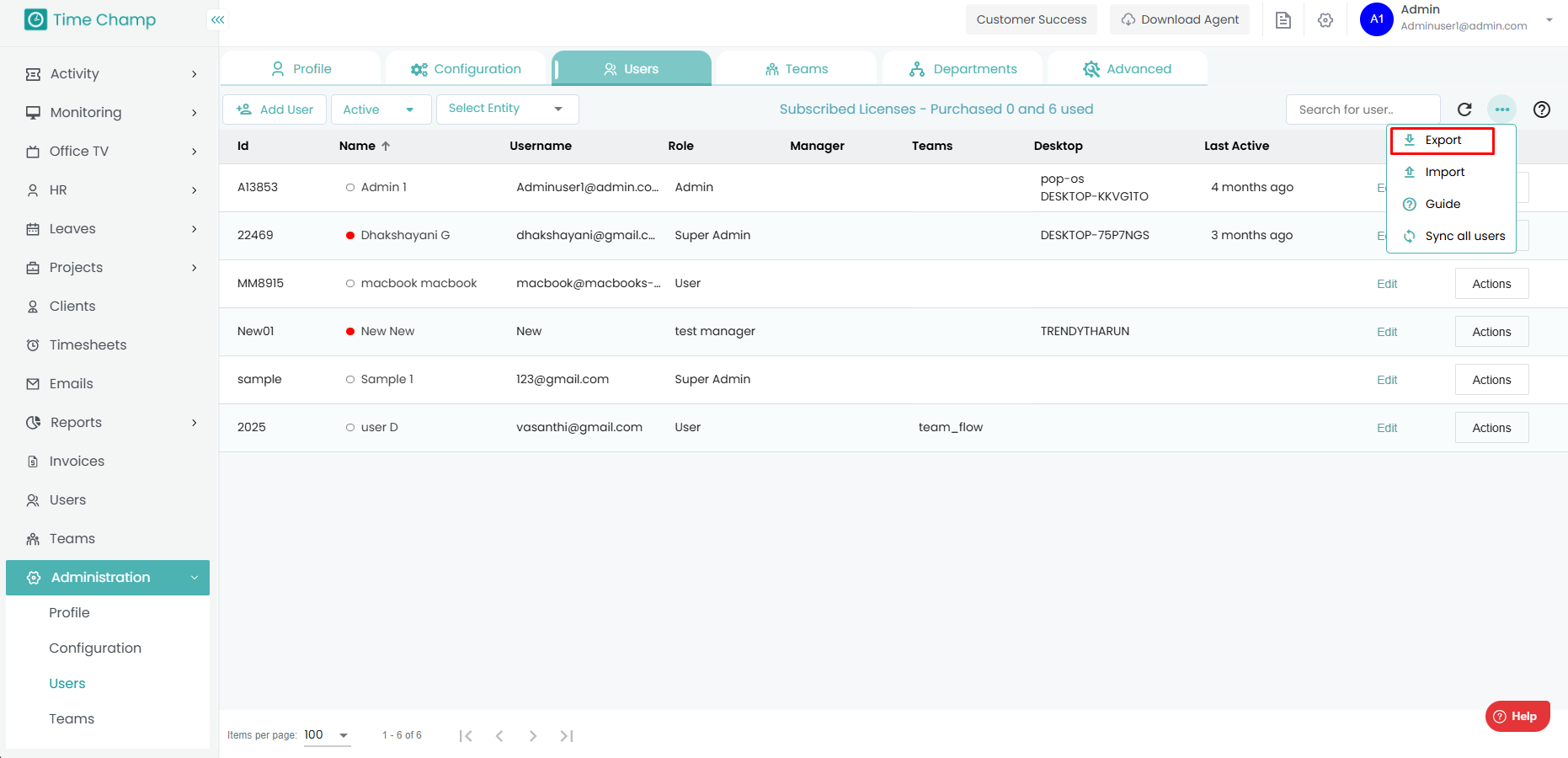Edit the Sample 1 user
The width and height of the screenshot is (1568, 758).
[x=1387, y=380]
